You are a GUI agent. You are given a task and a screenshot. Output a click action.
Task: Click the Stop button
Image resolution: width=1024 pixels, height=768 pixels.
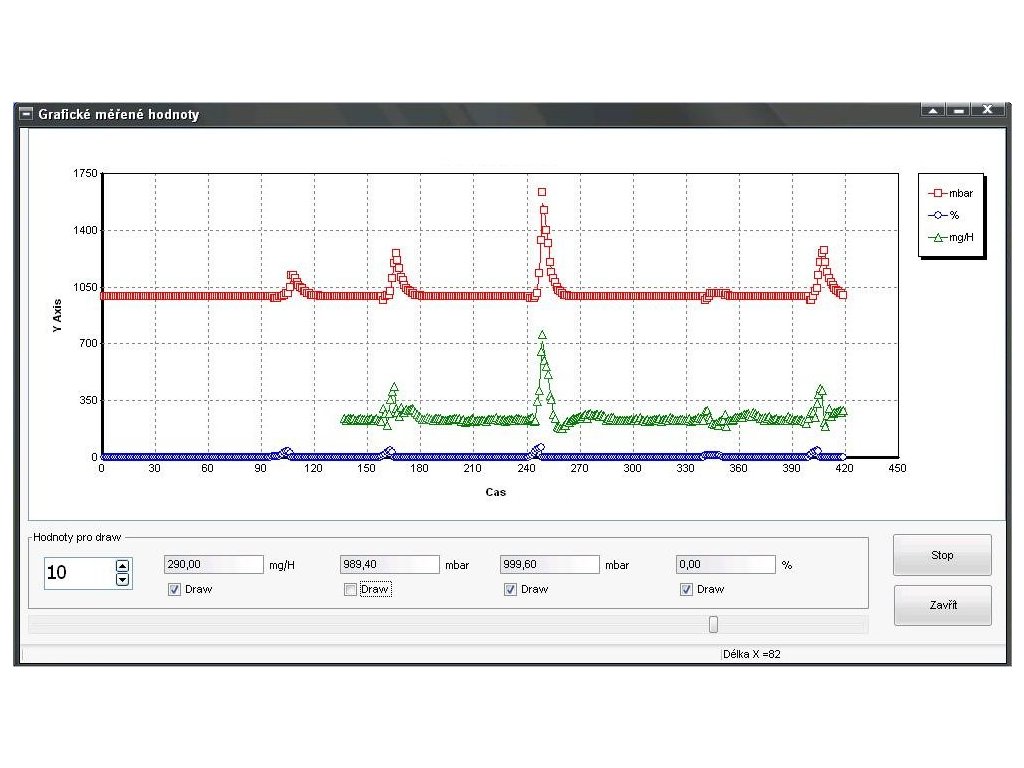(942, 555)
